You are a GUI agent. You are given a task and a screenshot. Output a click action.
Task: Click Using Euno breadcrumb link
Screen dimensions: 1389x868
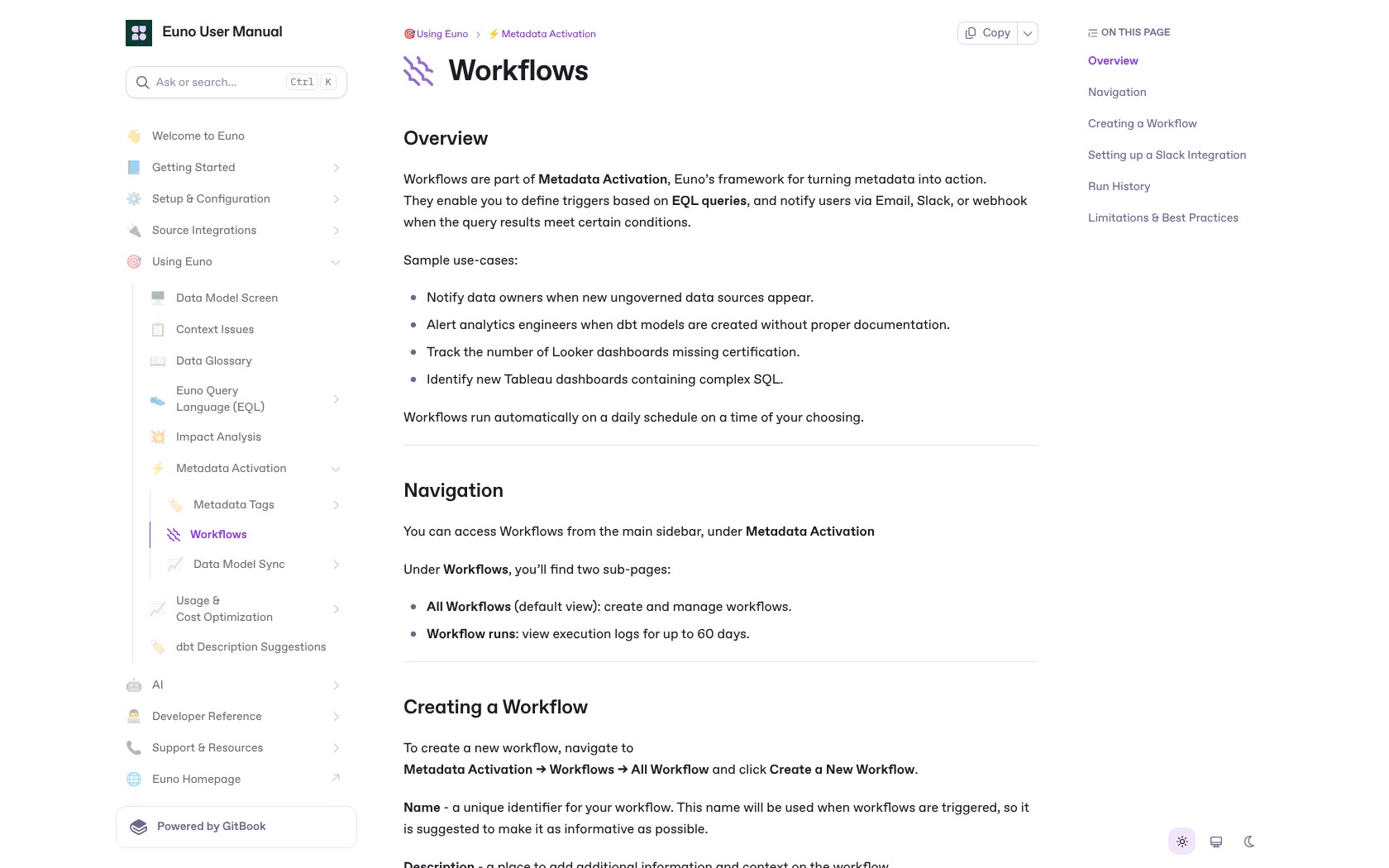pyautogui.click(x=436, y=34)
